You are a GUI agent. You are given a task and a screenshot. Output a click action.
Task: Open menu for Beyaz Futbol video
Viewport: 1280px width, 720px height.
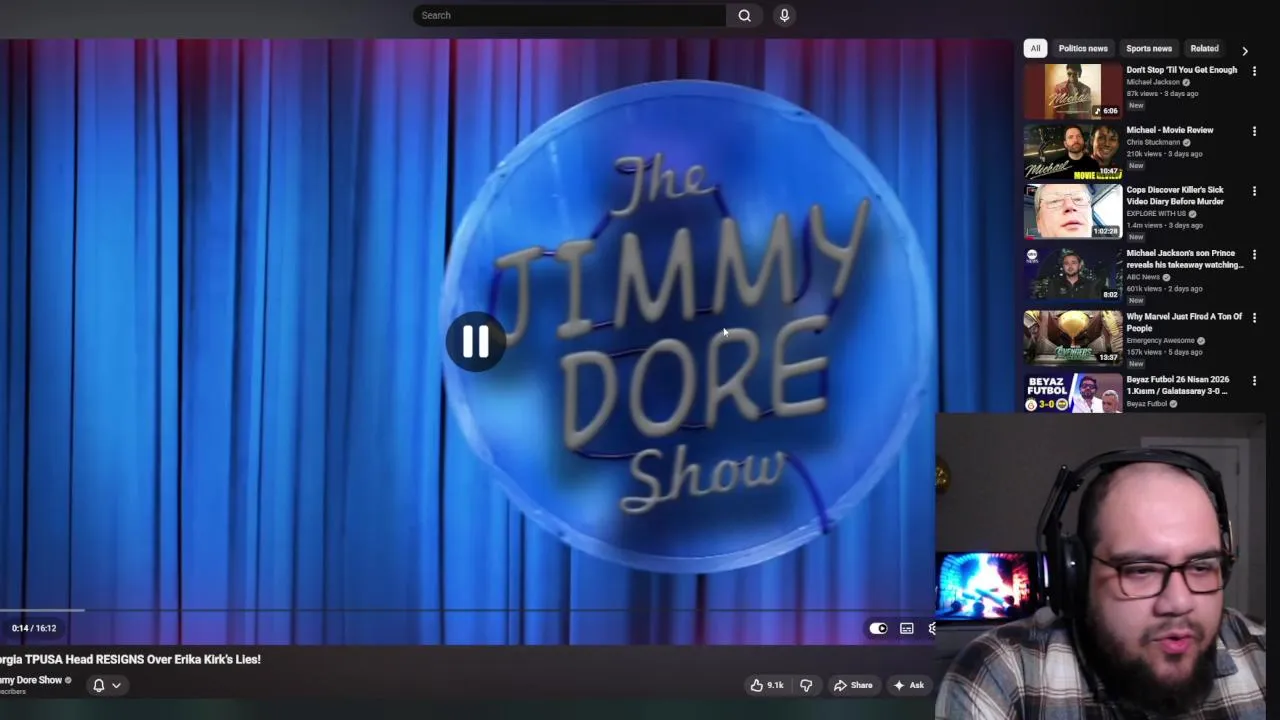[1254, 381]
